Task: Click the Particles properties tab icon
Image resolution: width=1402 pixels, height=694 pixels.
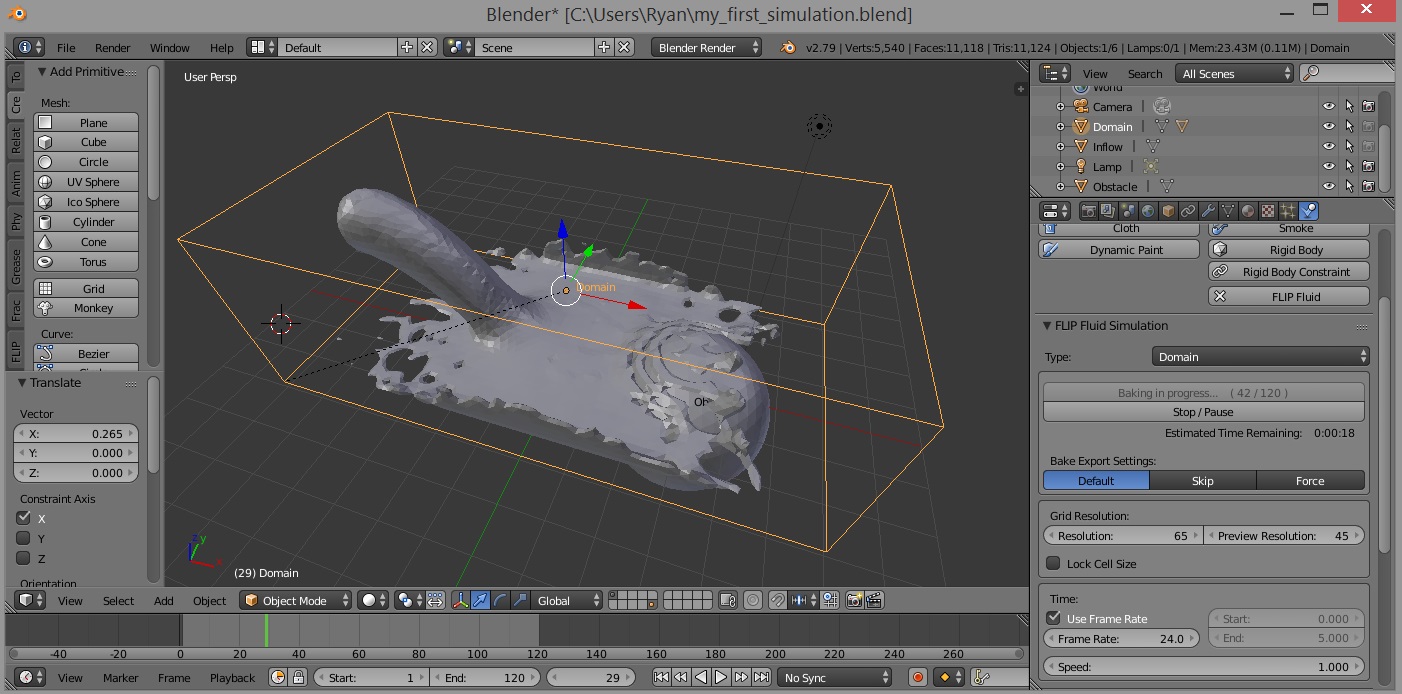Action: 1288,211
